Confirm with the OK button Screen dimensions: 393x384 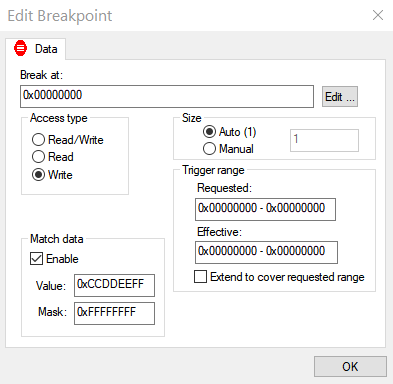coord(350,367)
